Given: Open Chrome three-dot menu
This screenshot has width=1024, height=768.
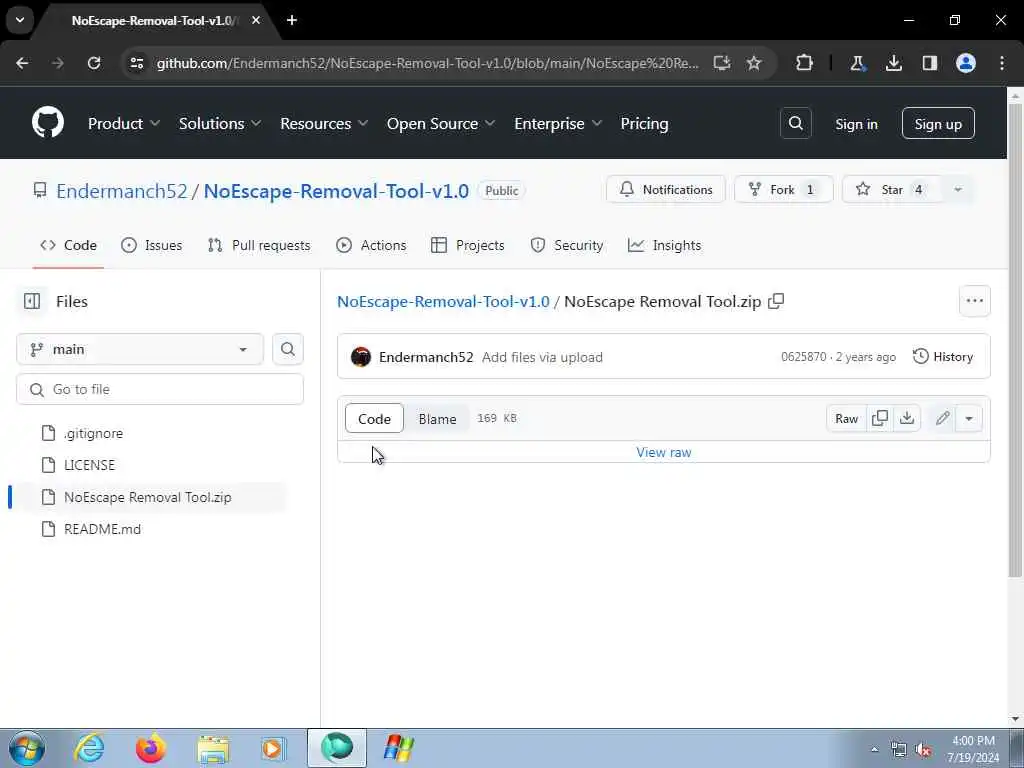Looking at the screenshot, I should pos(1002,63).
